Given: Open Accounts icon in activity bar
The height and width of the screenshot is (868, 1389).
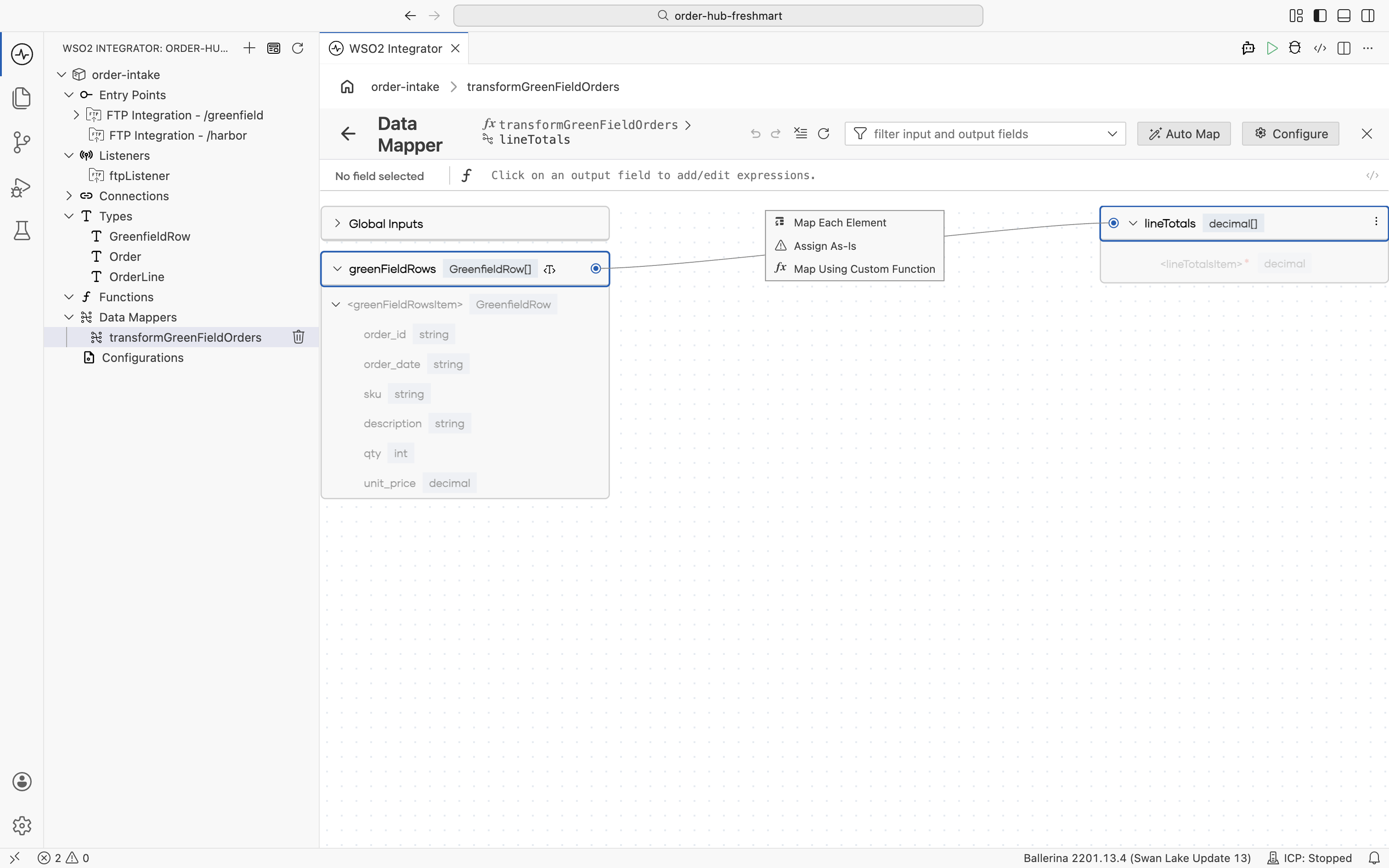Looking at the screenshot, I should (22, 782).
